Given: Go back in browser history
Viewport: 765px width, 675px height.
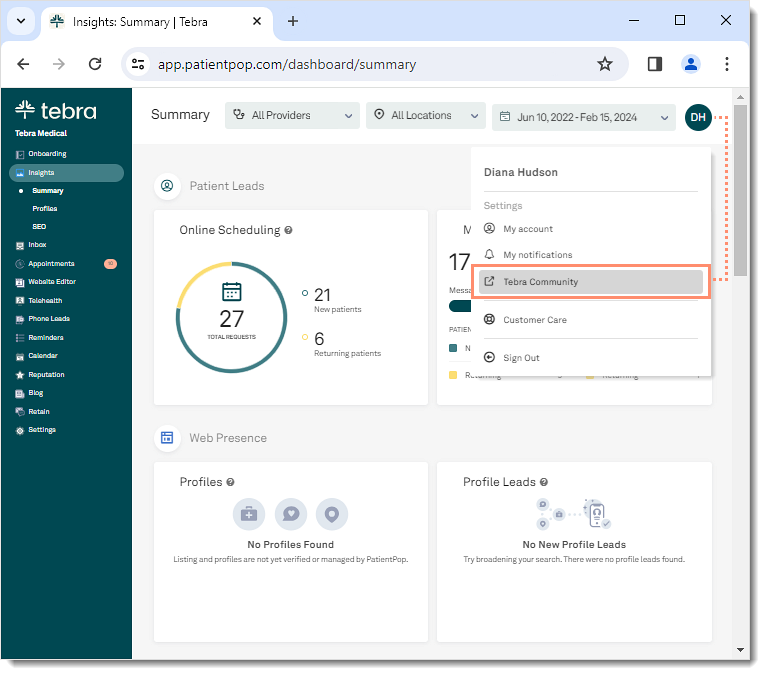Looking at the screenshot, I should (23, 64).
